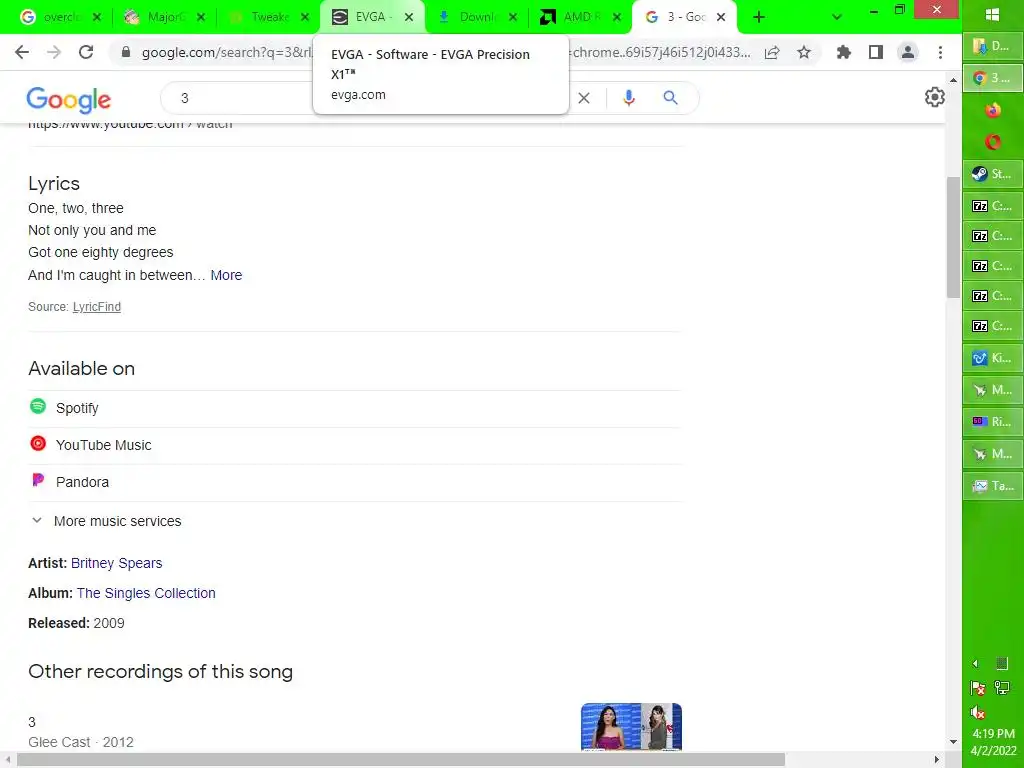The image size is (1024, 768).
Task: Switch to the Downloads taskbar window
Action: [993, 46]
